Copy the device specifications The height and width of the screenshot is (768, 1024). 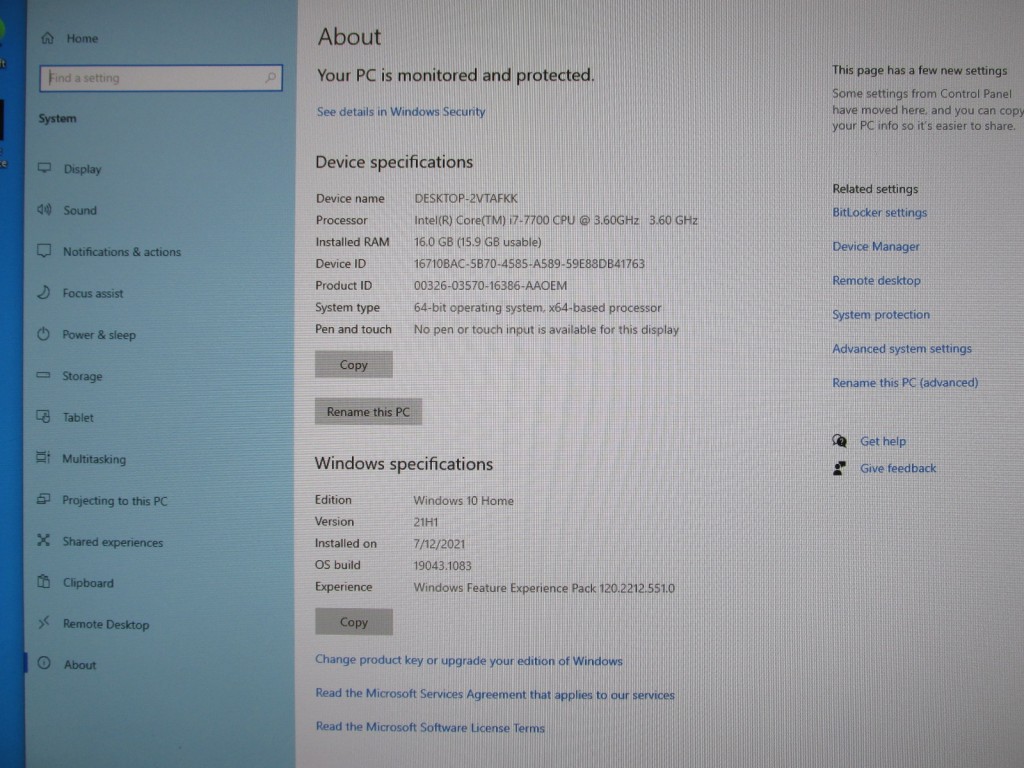pos(353,364)
